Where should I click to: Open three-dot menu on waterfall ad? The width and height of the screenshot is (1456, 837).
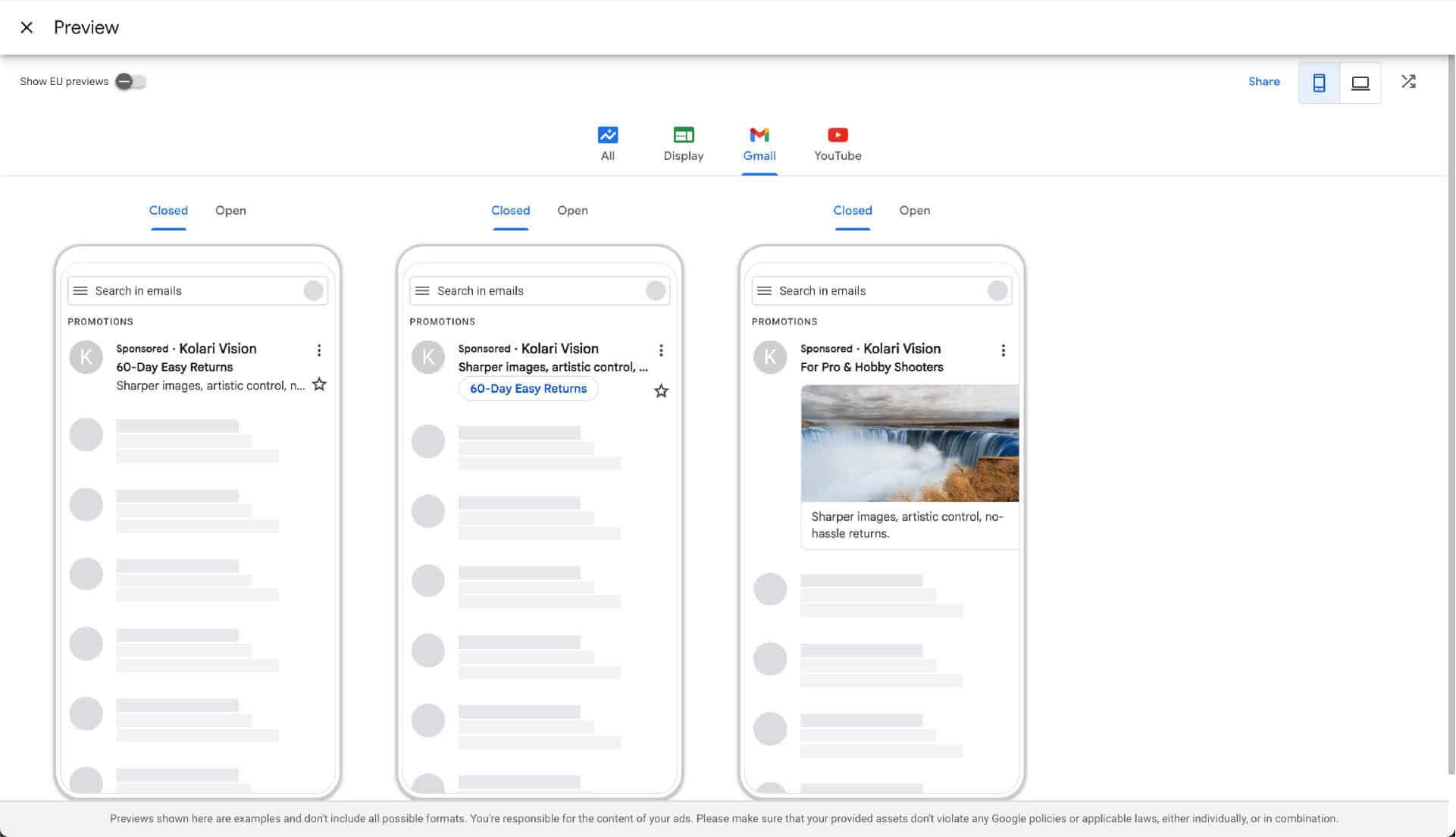1003,350
